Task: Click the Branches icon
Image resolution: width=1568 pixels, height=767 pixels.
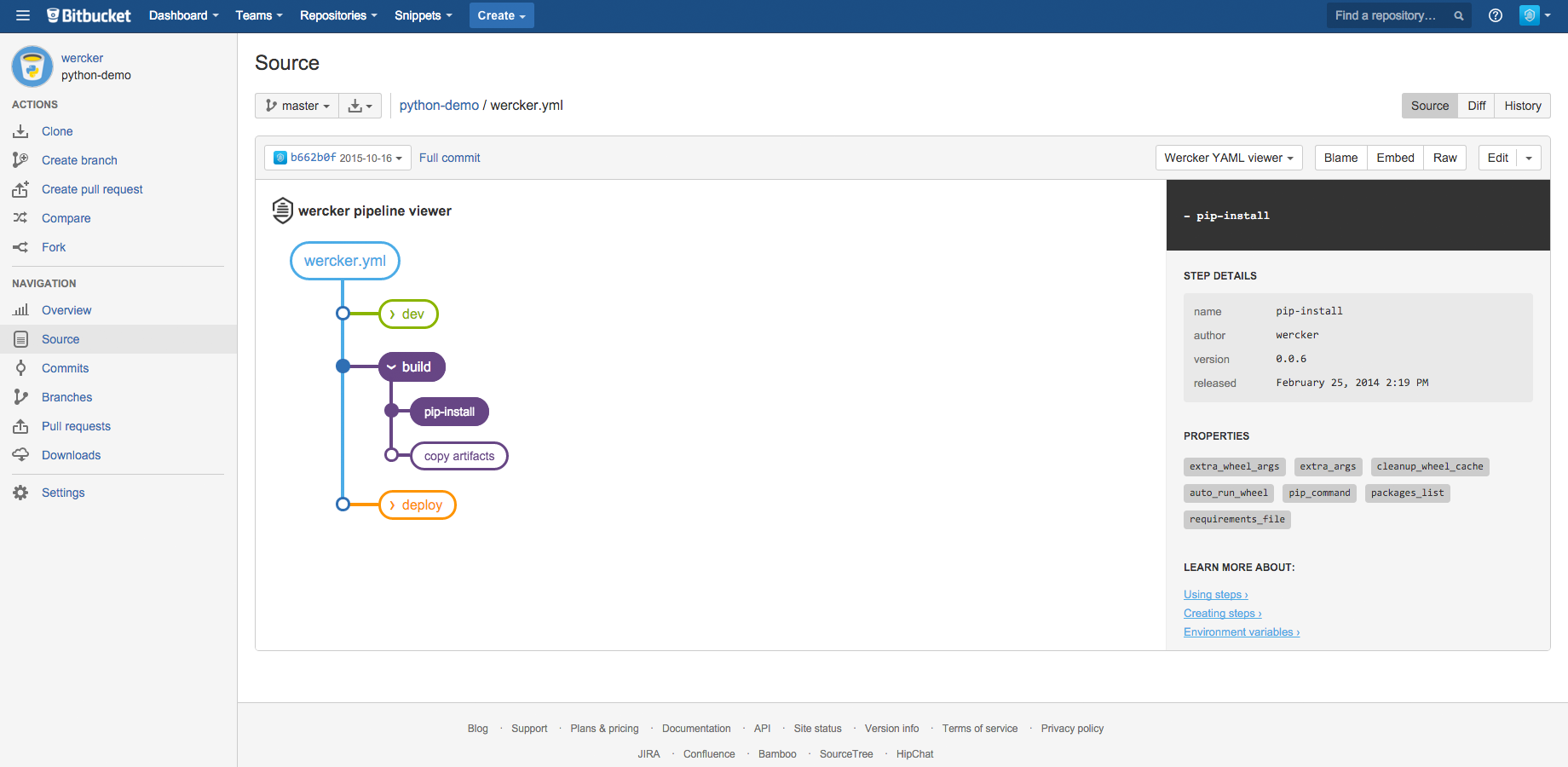Action: [x=20, y=397]
